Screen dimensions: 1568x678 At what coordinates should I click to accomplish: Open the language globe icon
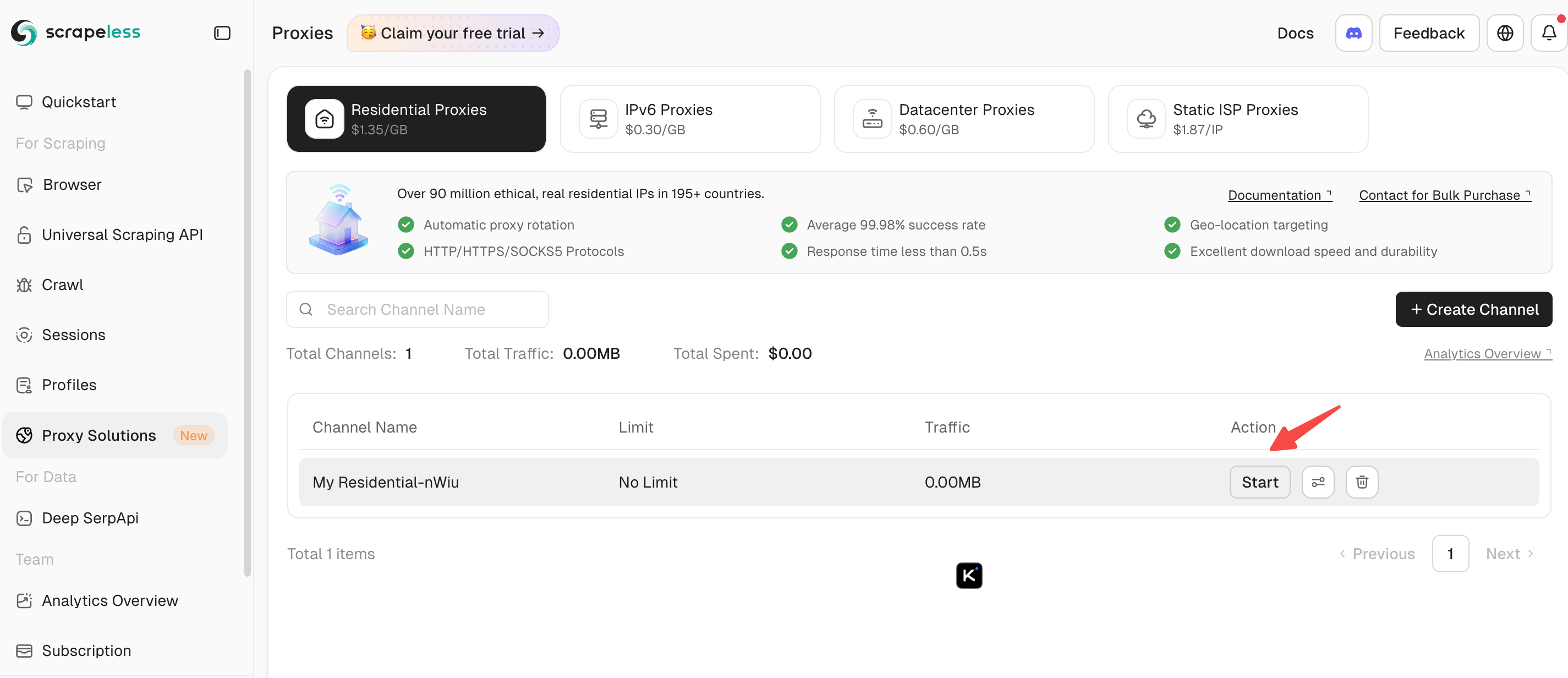pos(1505,32)
